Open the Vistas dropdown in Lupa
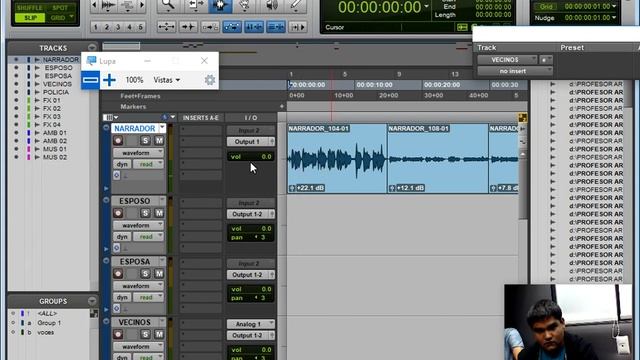 (x=167, y=80)
